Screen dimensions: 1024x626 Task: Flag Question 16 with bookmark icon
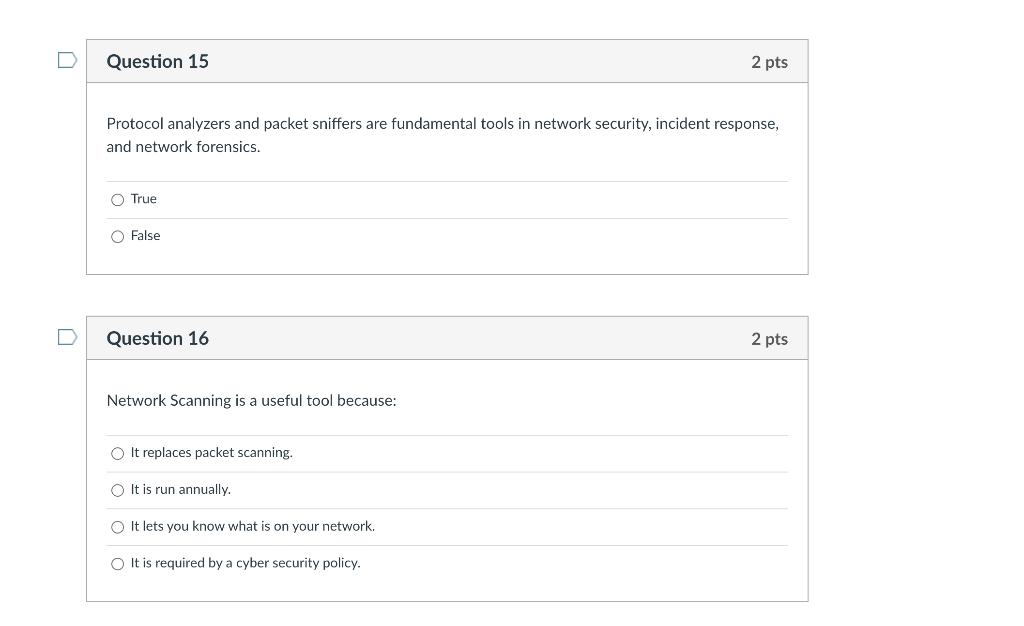pyautogui.click(x=67, y=337)
